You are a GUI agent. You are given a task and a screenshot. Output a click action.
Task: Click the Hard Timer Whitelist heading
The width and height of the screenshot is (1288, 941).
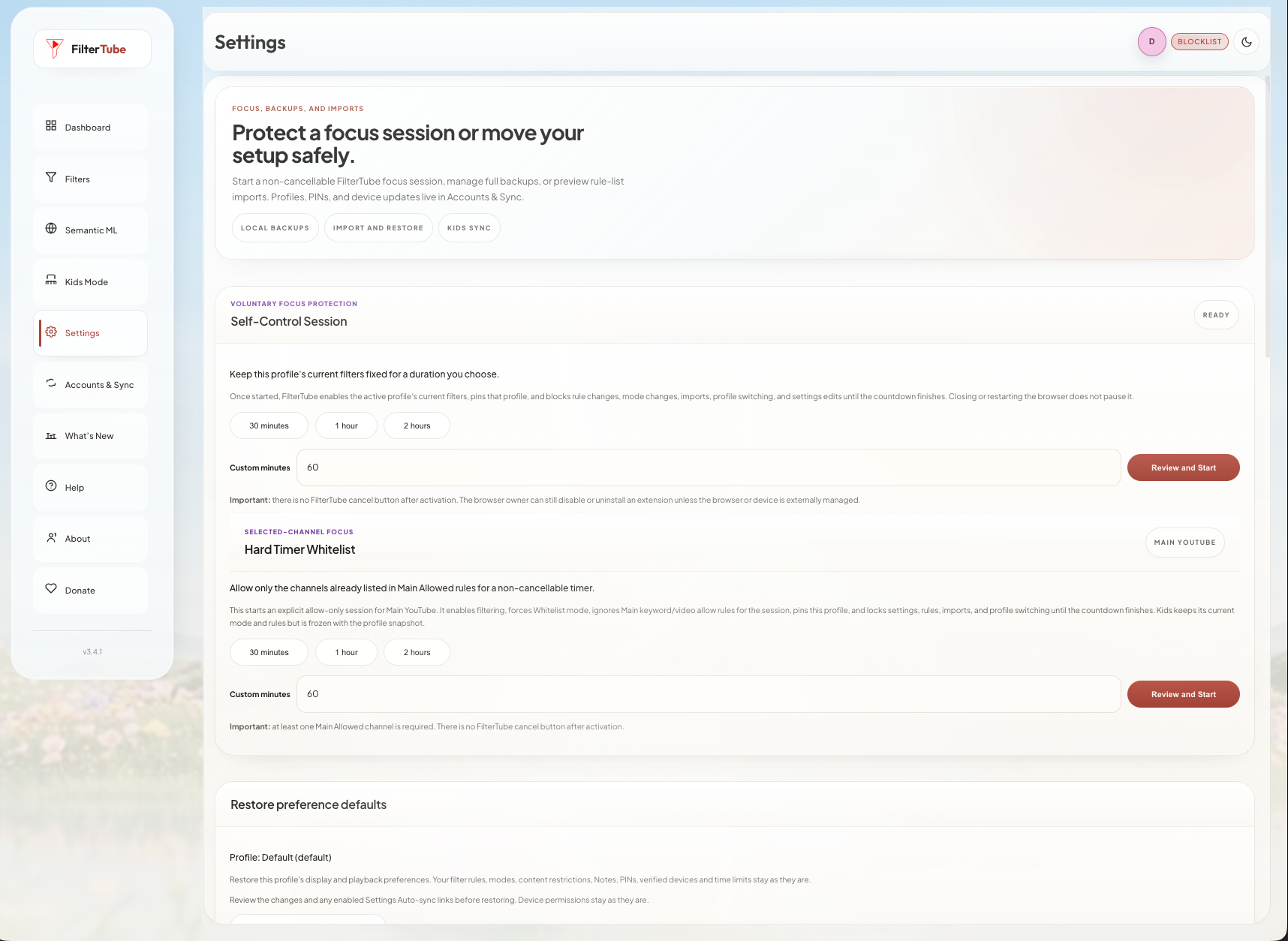(x=299, y=550)
